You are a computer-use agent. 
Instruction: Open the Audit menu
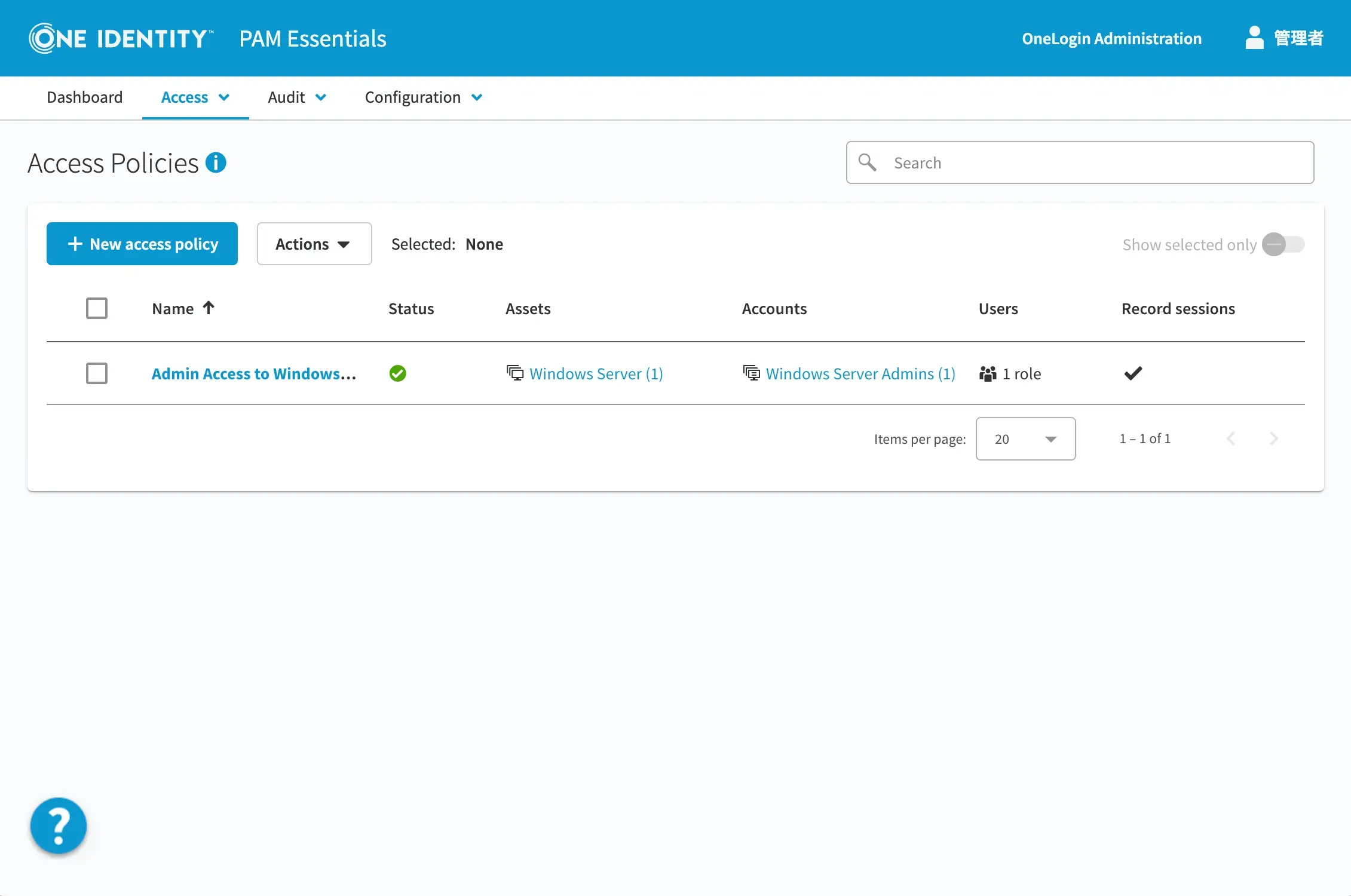(x=297, y=97)
